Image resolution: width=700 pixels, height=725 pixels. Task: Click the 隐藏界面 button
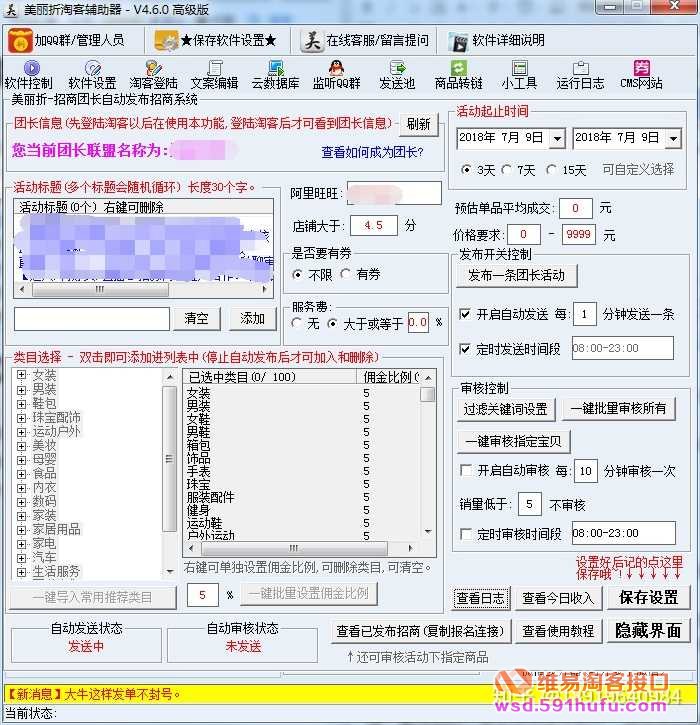pyautogui.click(x=648, y=631)
